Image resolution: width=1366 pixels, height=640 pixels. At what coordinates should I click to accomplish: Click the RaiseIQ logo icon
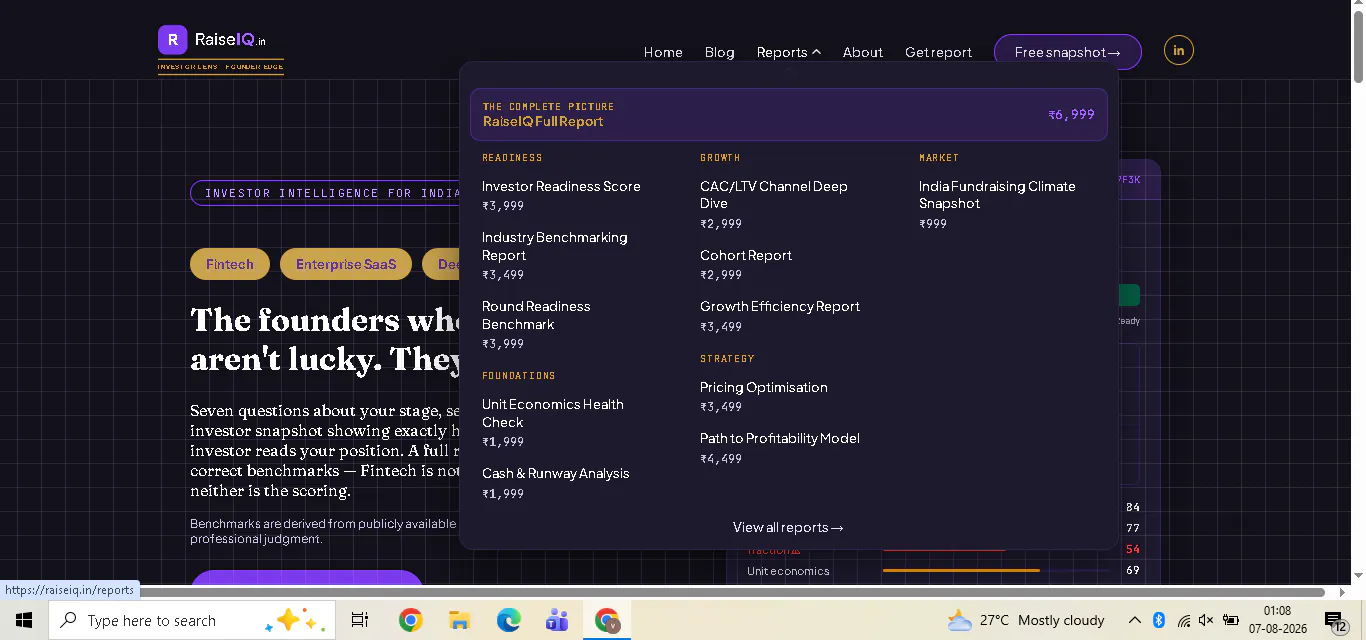[173, 40]
